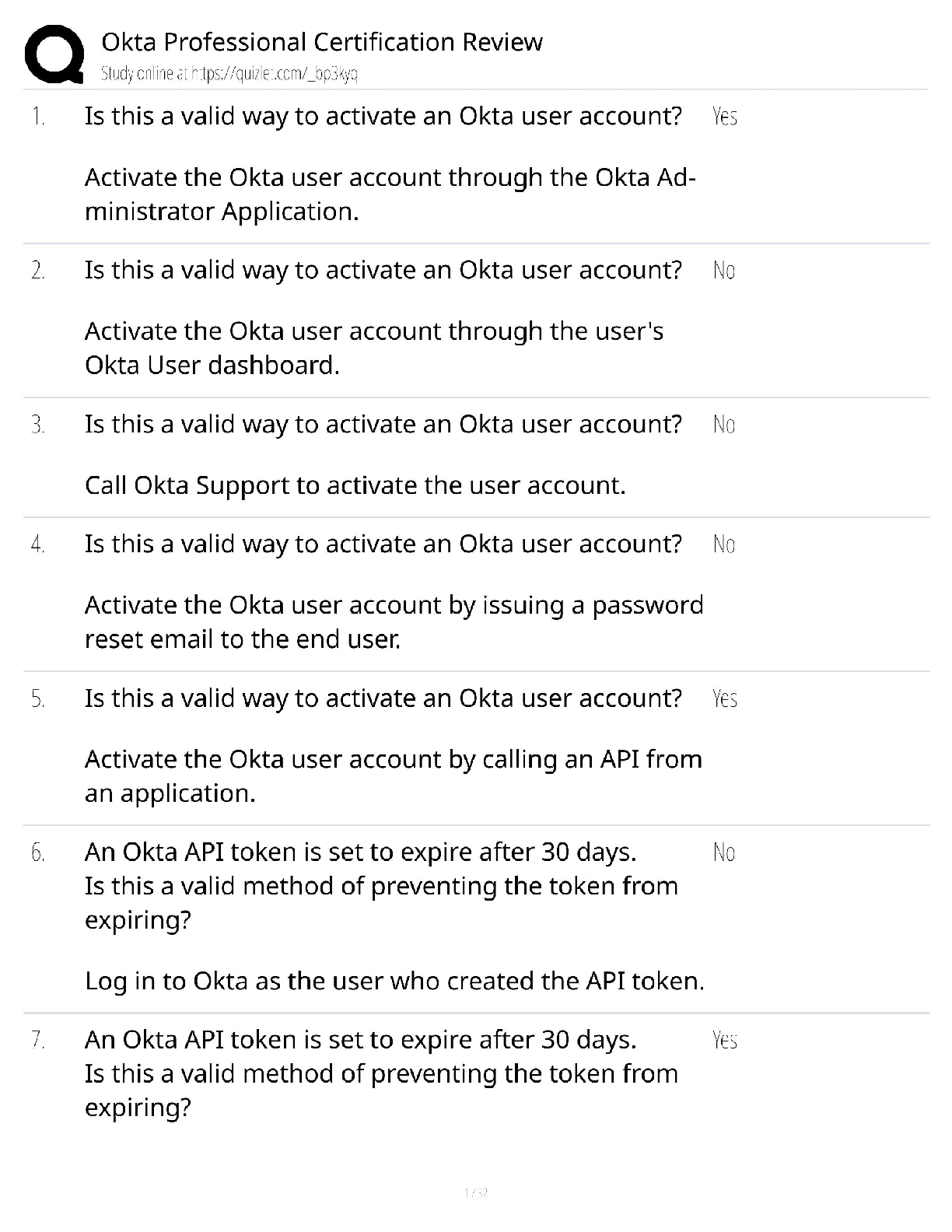Click the Quizlet Q logo icon
The height and width of the screenshot is (1232, 952).
[x=54, y=54]
